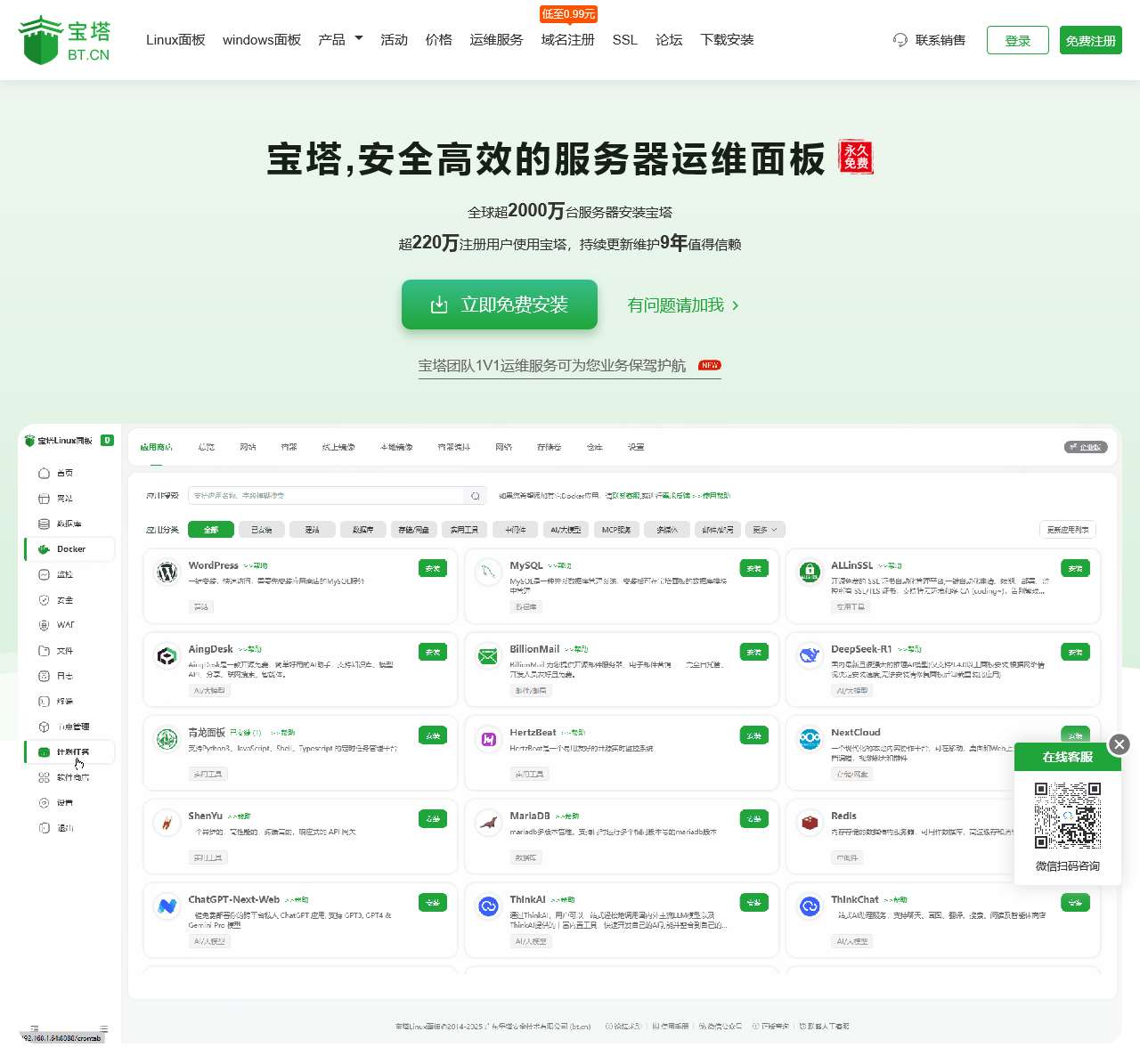Select the Docker sidebar item
This screenshot has width=1140, height=1064.
click(x=69, y=549)
